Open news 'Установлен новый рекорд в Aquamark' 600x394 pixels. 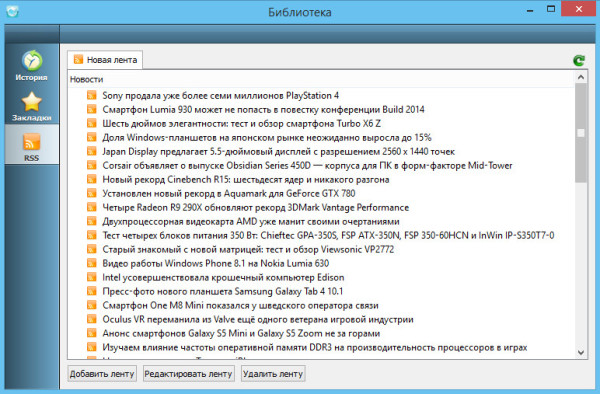click(x=228, y=194)
